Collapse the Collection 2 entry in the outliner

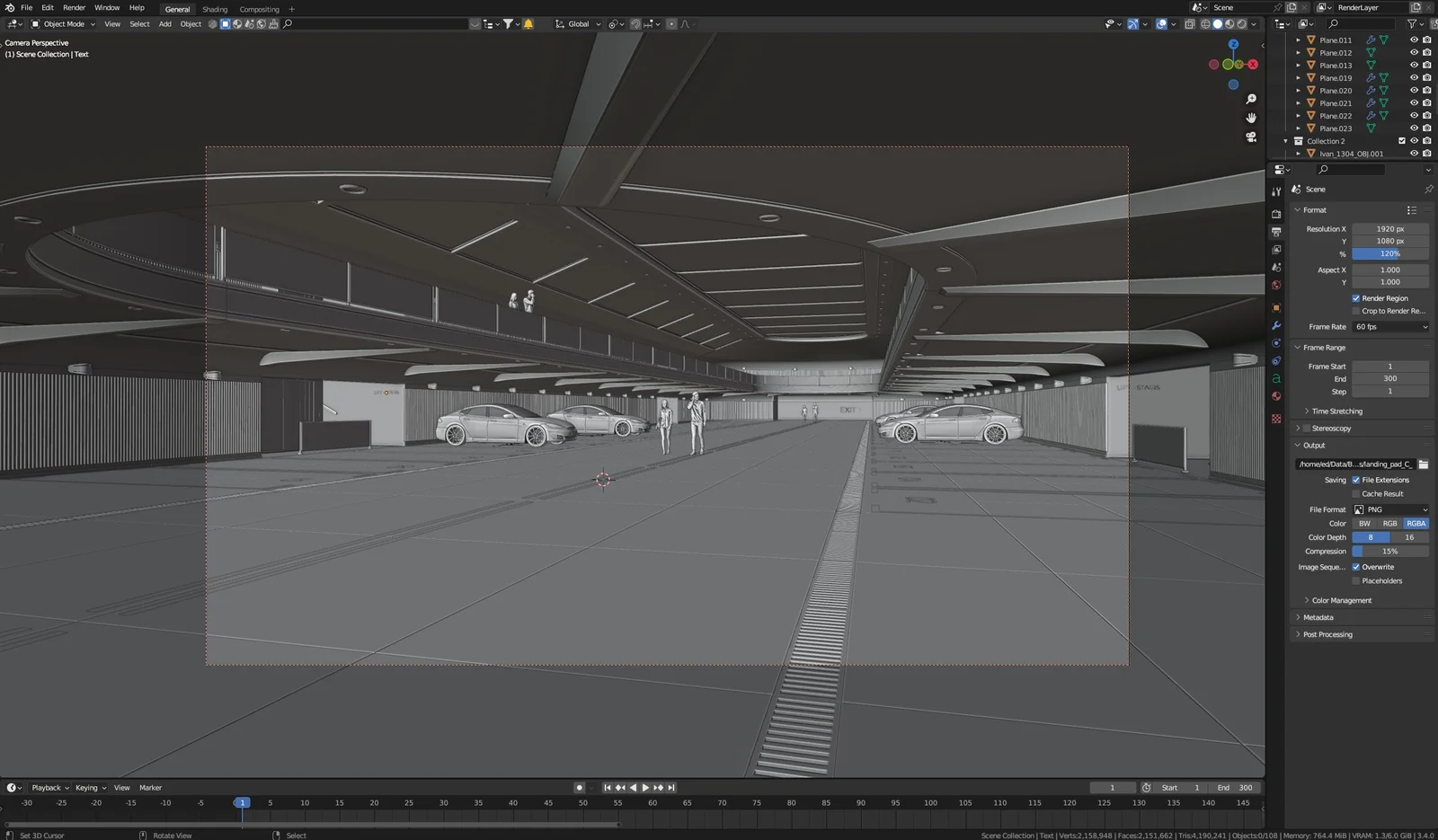tap(1285, 140)
